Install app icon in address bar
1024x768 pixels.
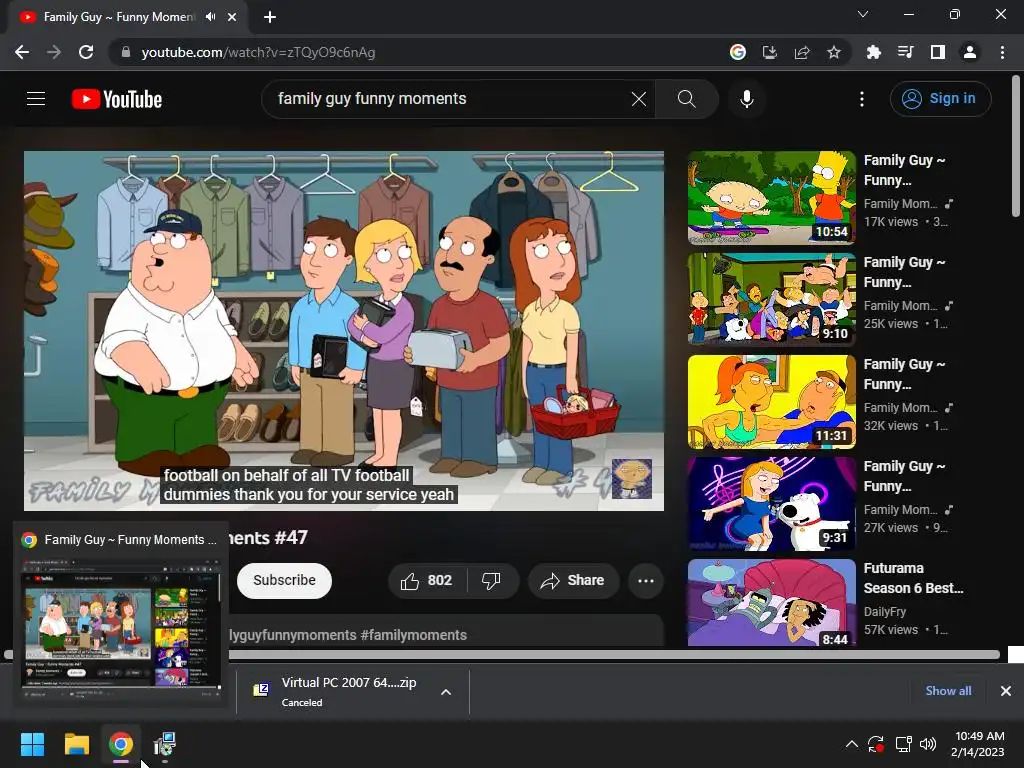(770, 52)
